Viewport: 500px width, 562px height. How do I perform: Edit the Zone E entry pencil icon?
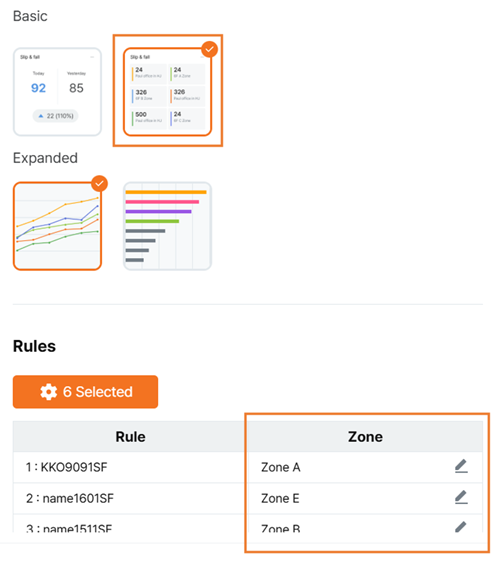461,497
